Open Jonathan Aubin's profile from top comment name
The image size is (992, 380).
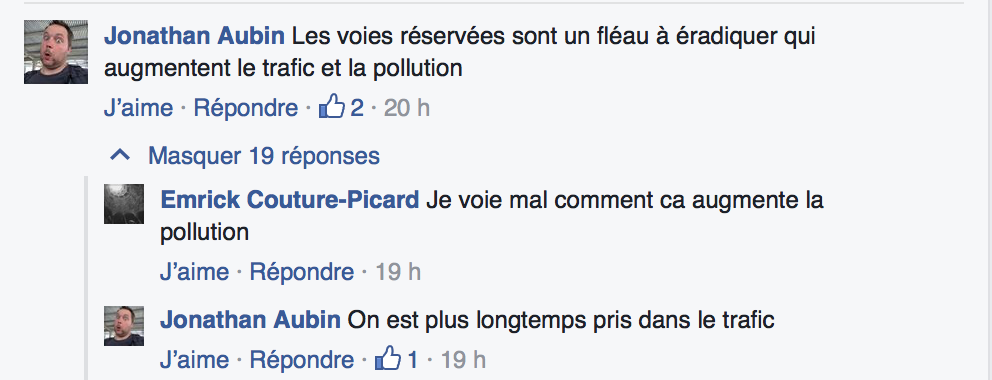(194, 36)
